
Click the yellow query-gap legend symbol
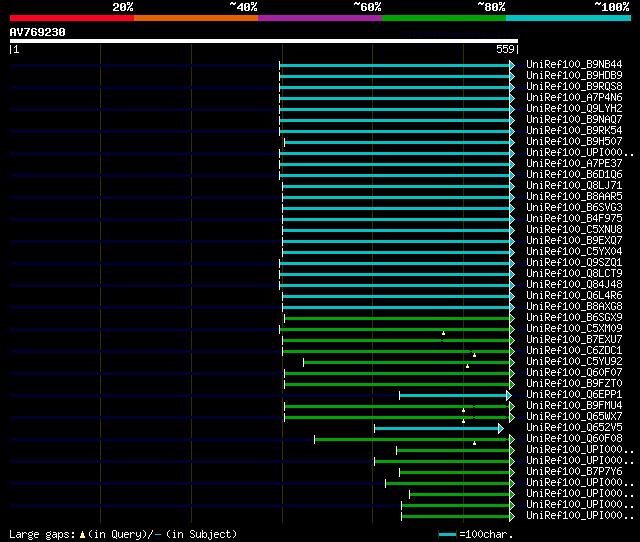(82, 534)
